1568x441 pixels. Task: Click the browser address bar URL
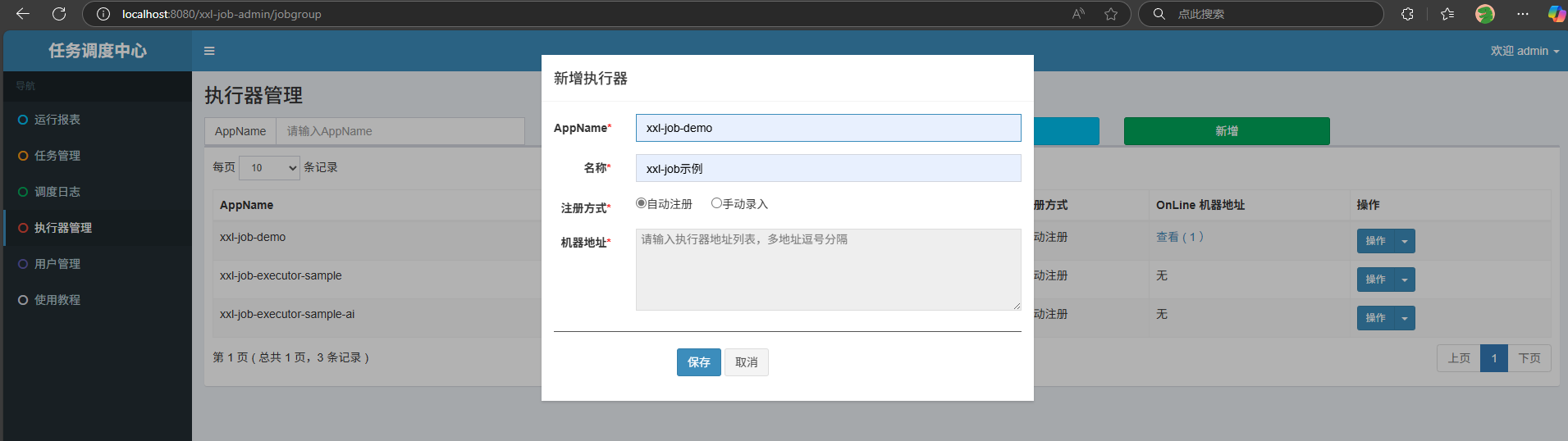pyautogui.click(x=222, y=14)
